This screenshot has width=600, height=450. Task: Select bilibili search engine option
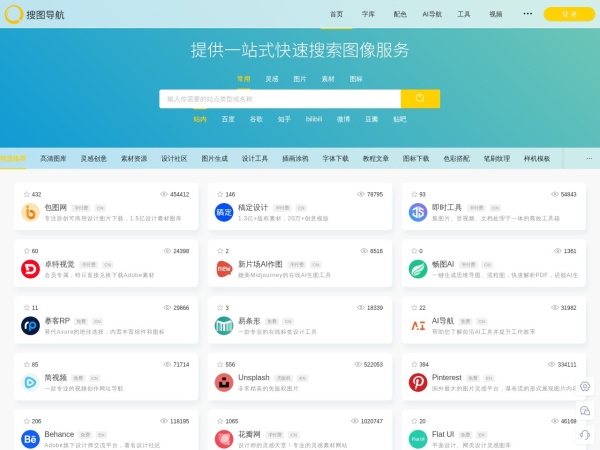tap(314, 119)
